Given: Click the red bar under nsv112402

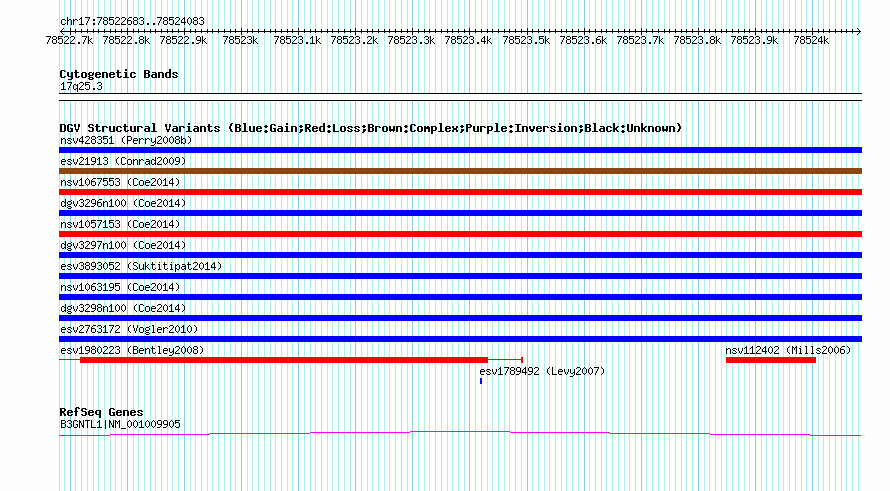Looking at the screenshot, I should [771, 360].
